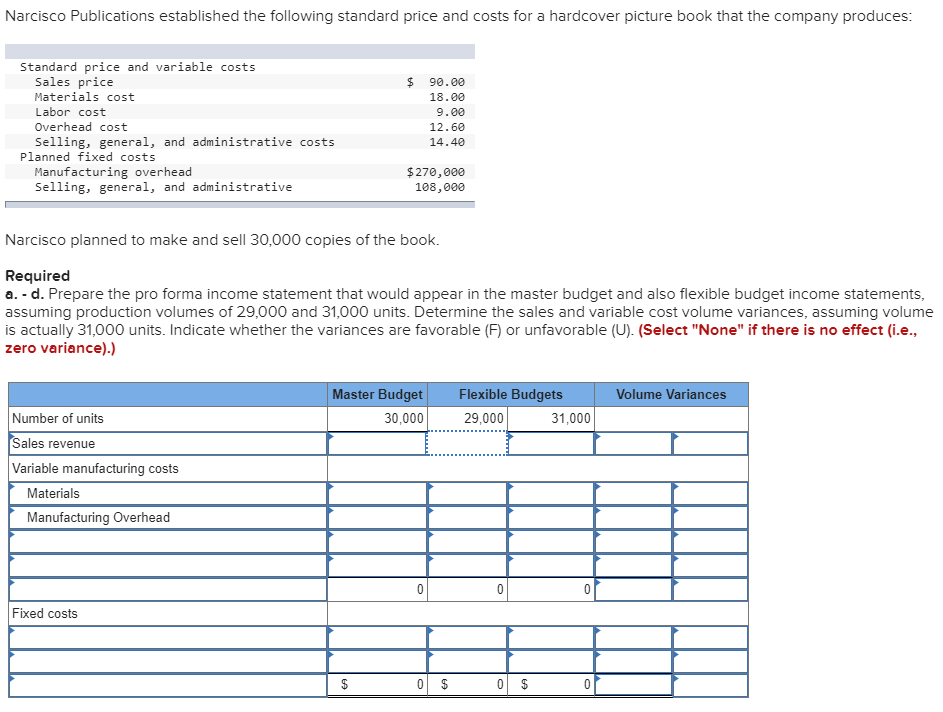
Task: Select the Manufacturing Overhead variance amount cell
Action: coord(633,517)
